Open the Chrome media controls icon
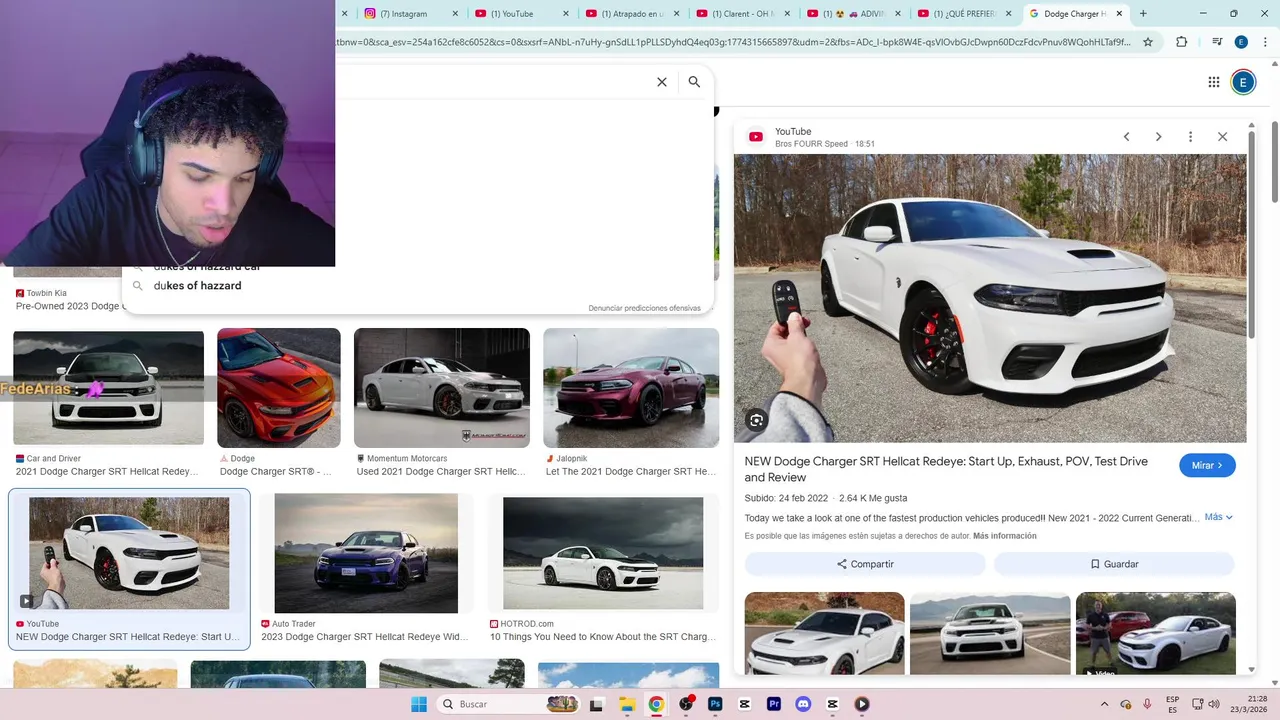 click(1216, 42)
